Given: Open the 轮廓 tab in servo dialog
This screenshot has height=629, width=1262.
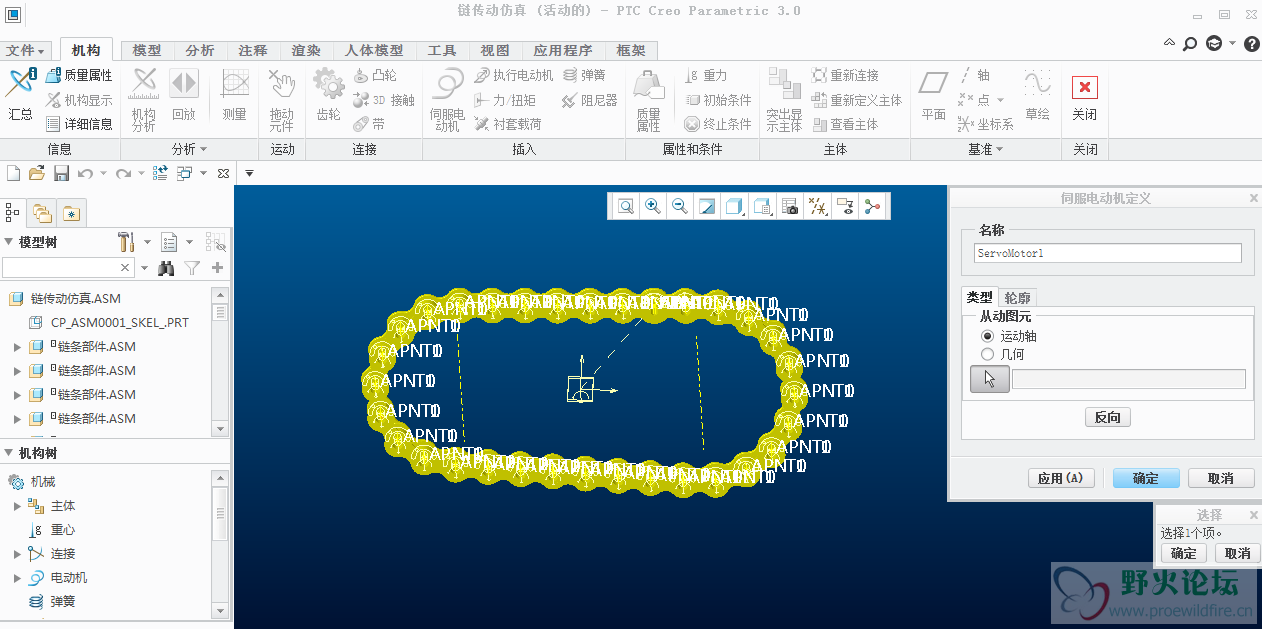Looking at the screenshot, I should pos(1018,298).
